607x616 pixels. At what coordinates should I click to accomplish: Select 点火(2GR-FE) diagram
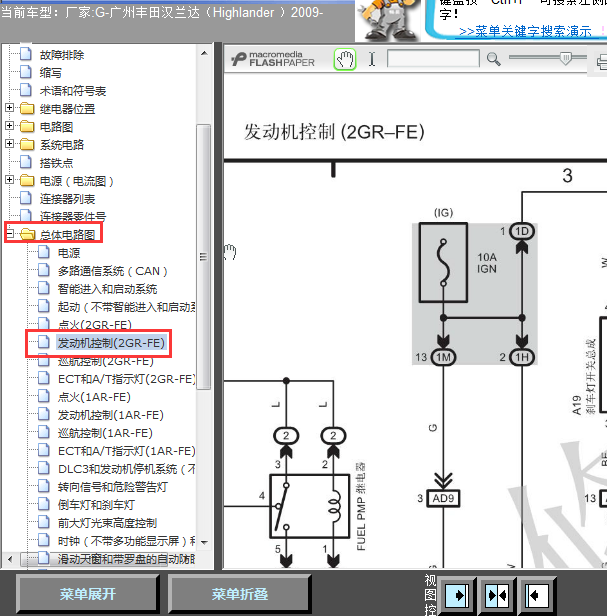(x=95, y=325)
